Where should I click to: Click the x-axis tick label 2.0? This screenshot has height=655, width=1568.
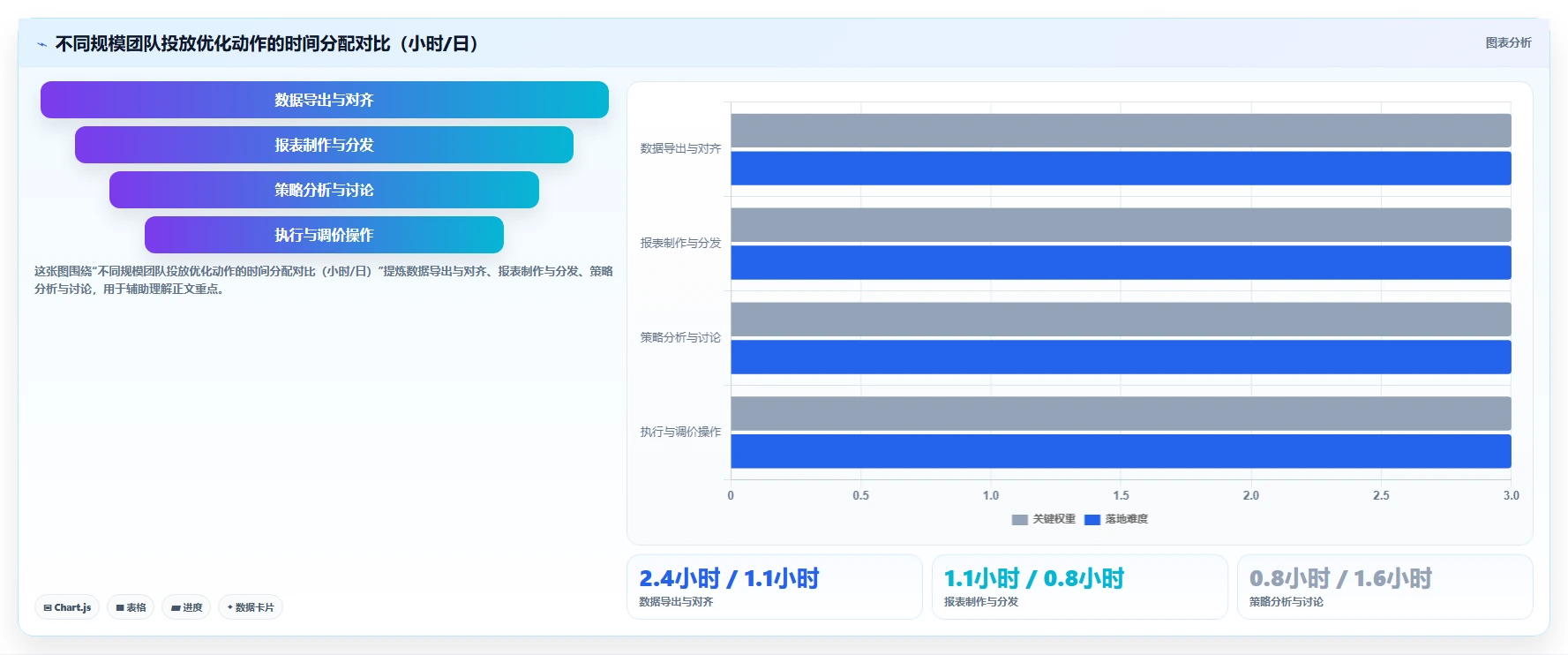click(x=1251, y=496)
